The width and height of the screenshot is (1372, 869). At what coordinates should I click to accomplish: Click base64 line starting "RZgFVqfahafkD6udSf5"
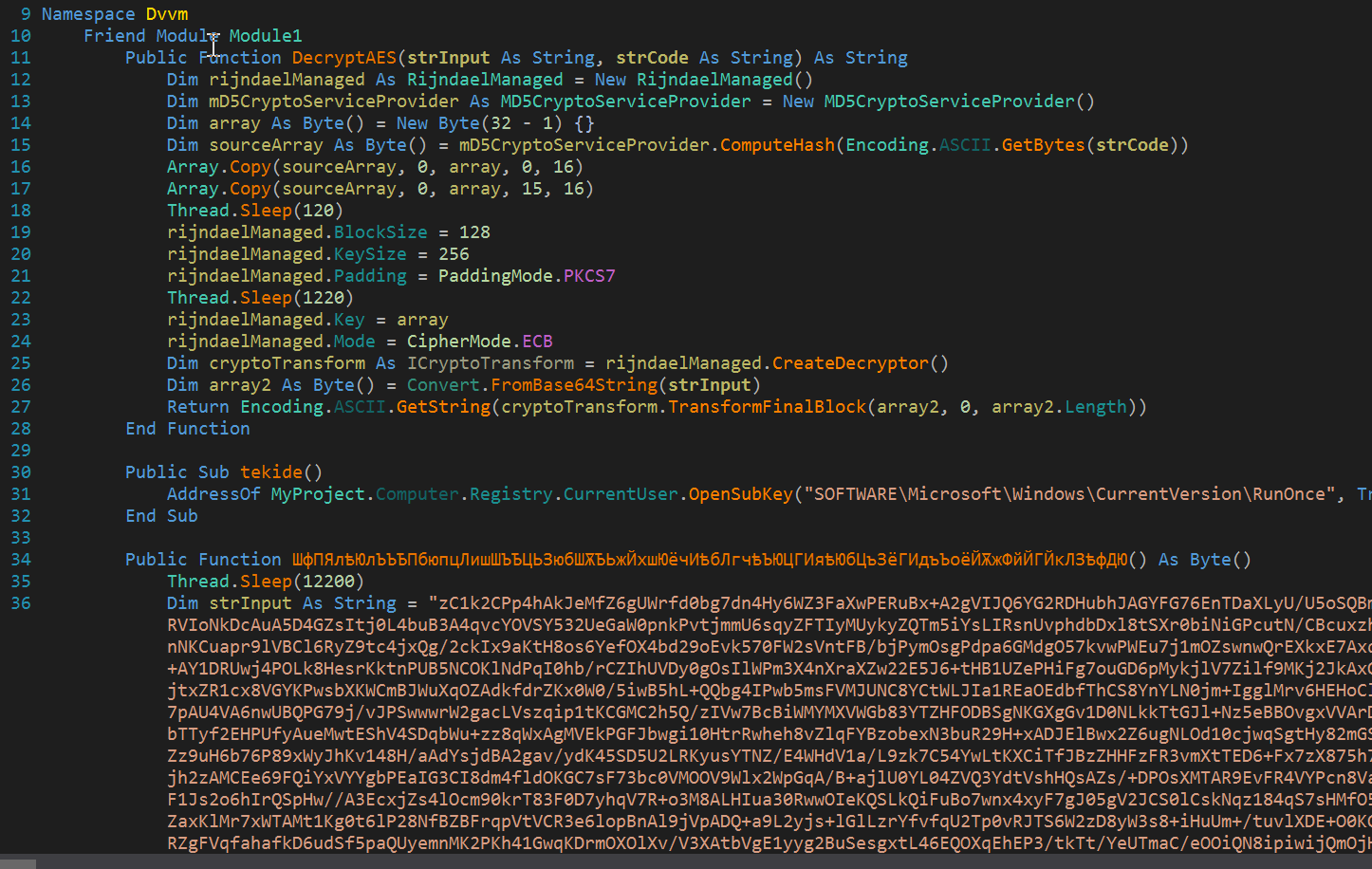[769, 843]
